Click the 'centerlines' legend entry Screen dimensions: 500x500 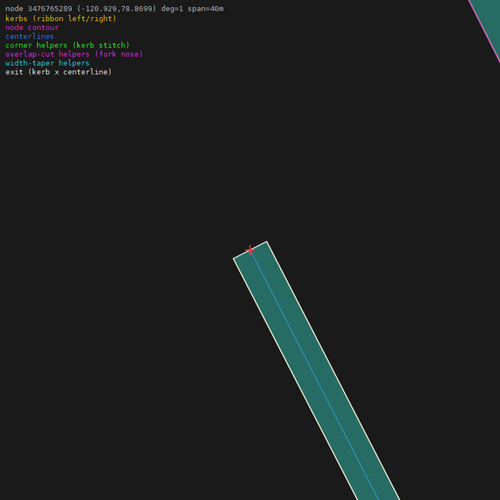coord(29,36)
